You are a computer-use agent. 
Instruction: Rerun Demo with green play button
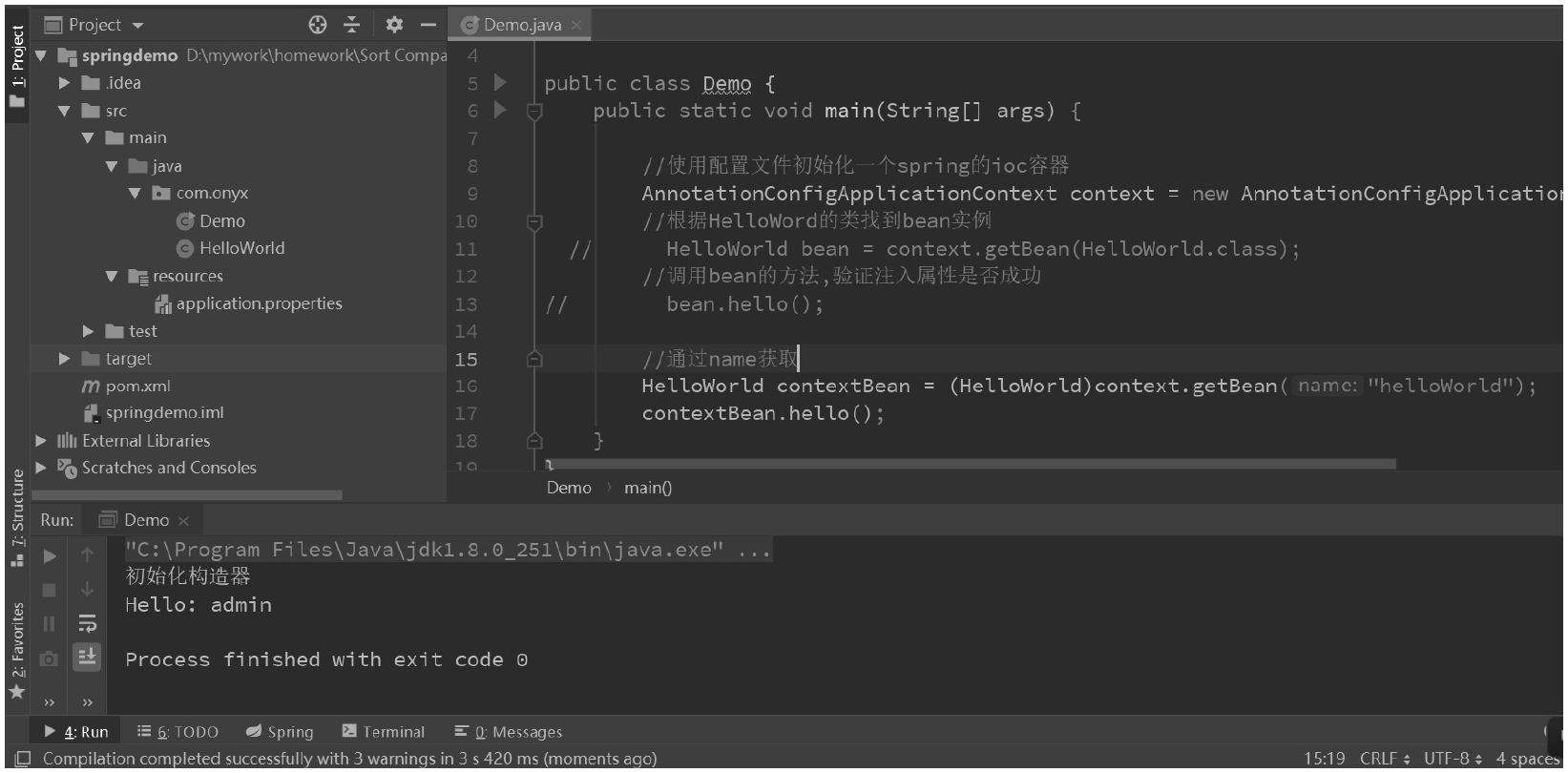50,556
